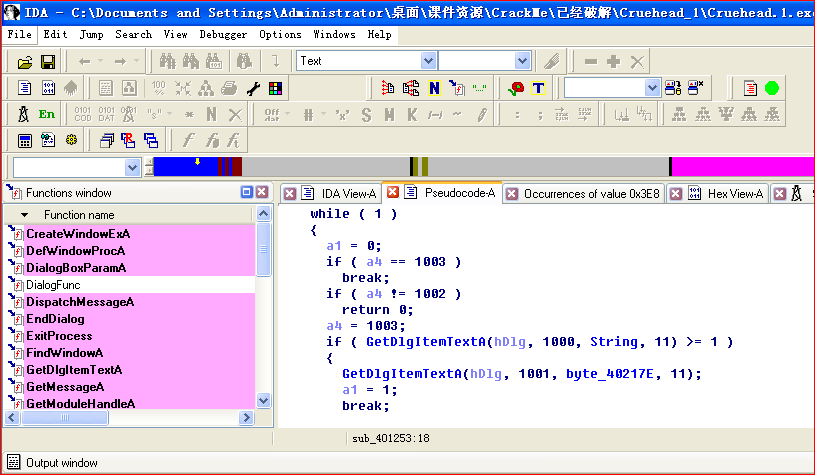Open the calculator icon

24,140
